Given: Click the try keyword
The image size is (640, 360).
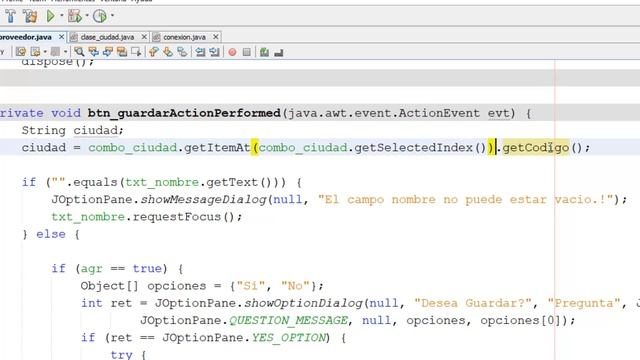Looking at the screenshot, I should click(x=121, y=354).
